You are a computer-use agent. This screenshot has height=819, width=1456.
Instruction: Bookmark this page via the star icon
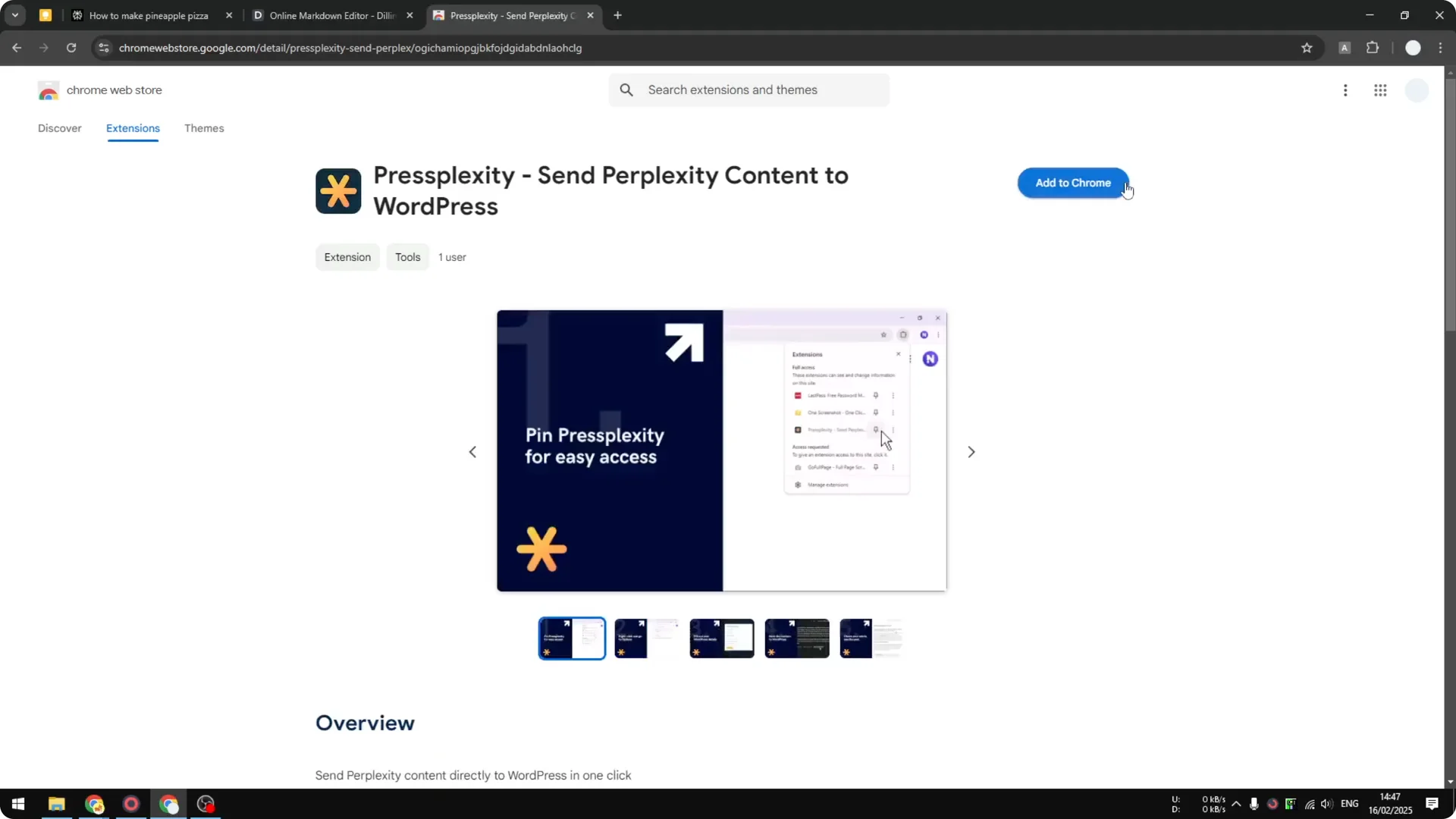(x=1307, y=48)
